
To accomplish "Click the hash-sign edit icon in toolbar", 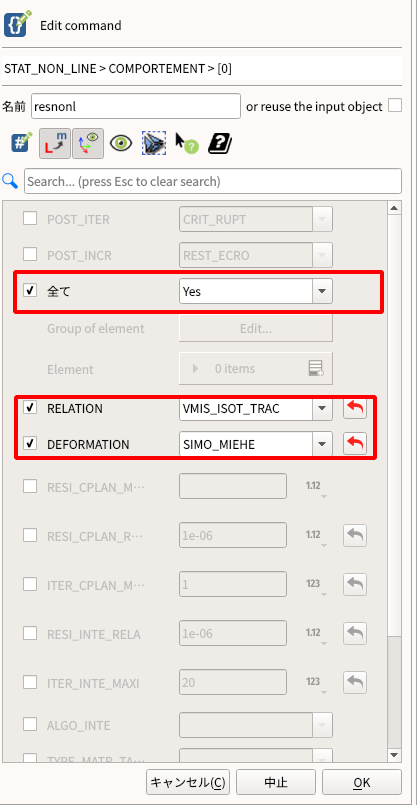I will [21, 143].
